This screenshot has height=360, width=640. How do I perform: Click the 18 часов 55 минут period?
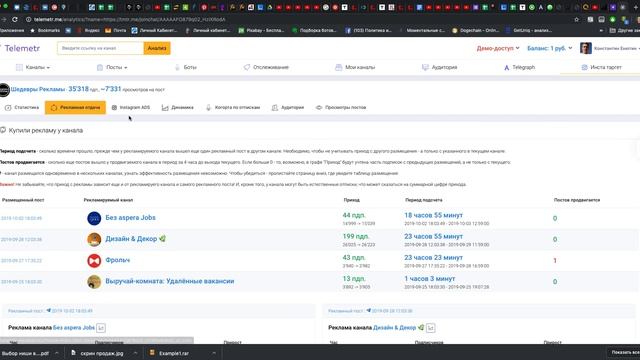[x=433, y=215]
